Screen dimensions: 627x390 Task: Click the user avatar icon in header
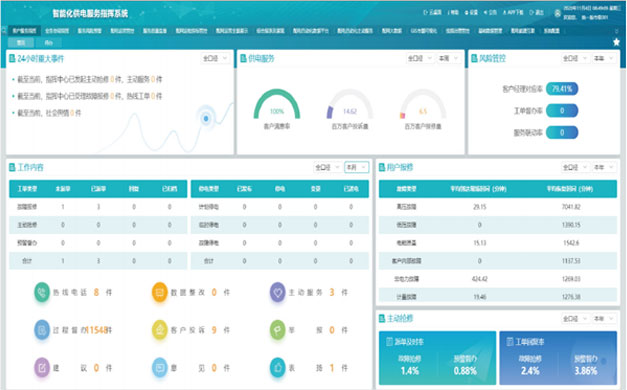(x=557, y=13)
